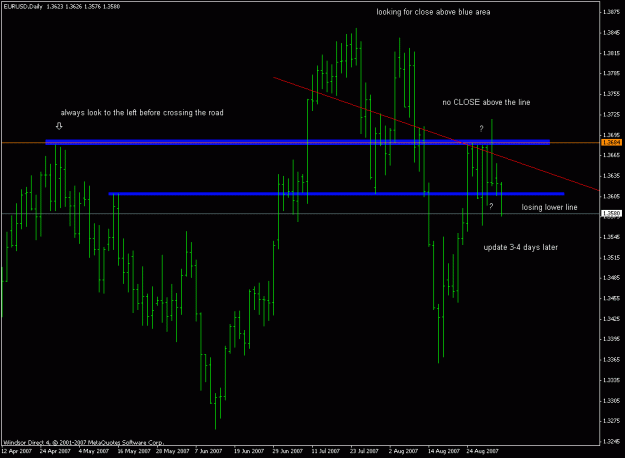
Task: Click the 1.3395 price scale label
Action: pyautogui.click(x=611, y=339)
